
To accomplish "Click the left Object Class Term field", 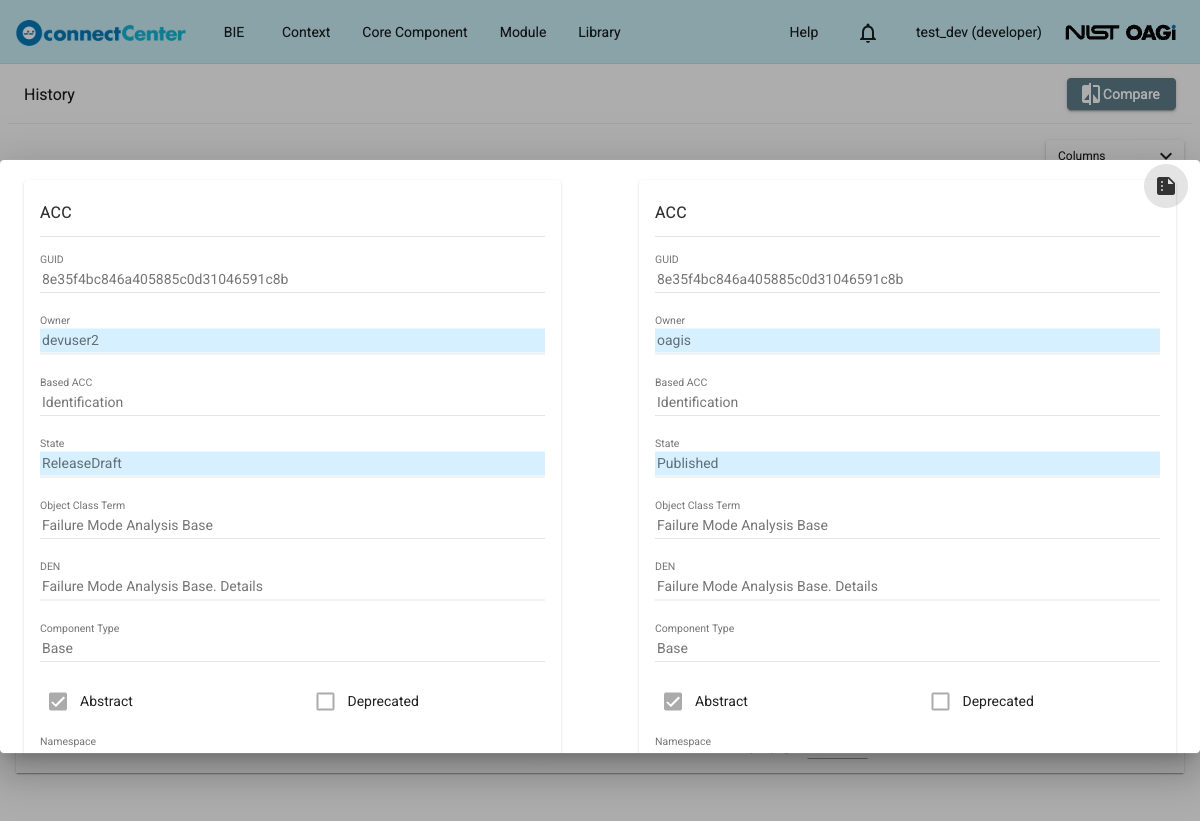I will (292, 526).
